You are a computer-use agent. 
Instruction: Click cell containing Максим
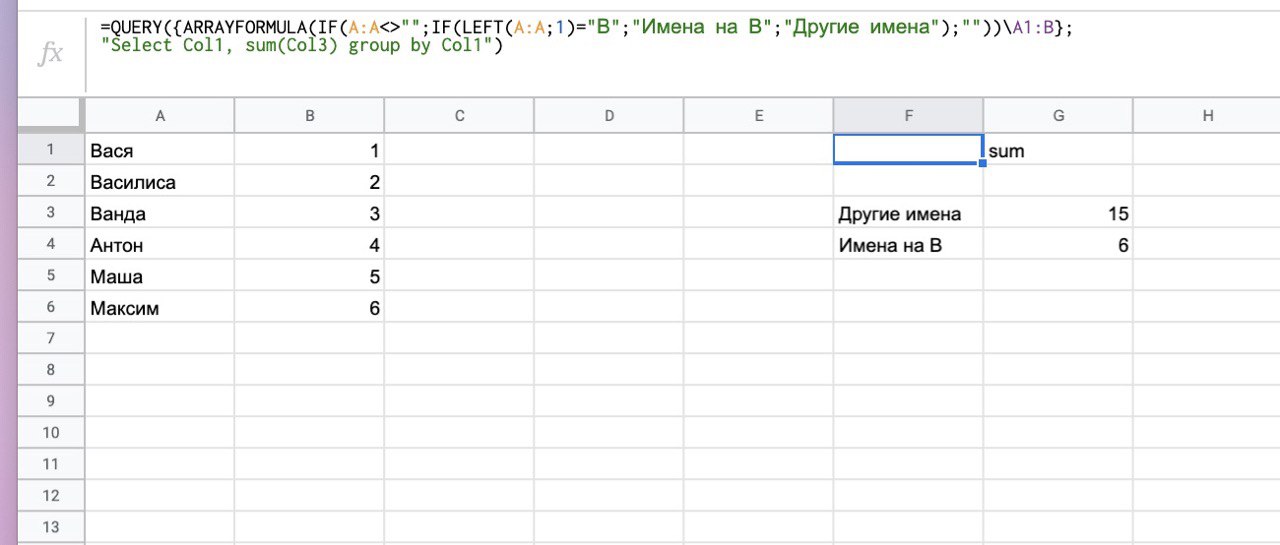tap(160, 307)
